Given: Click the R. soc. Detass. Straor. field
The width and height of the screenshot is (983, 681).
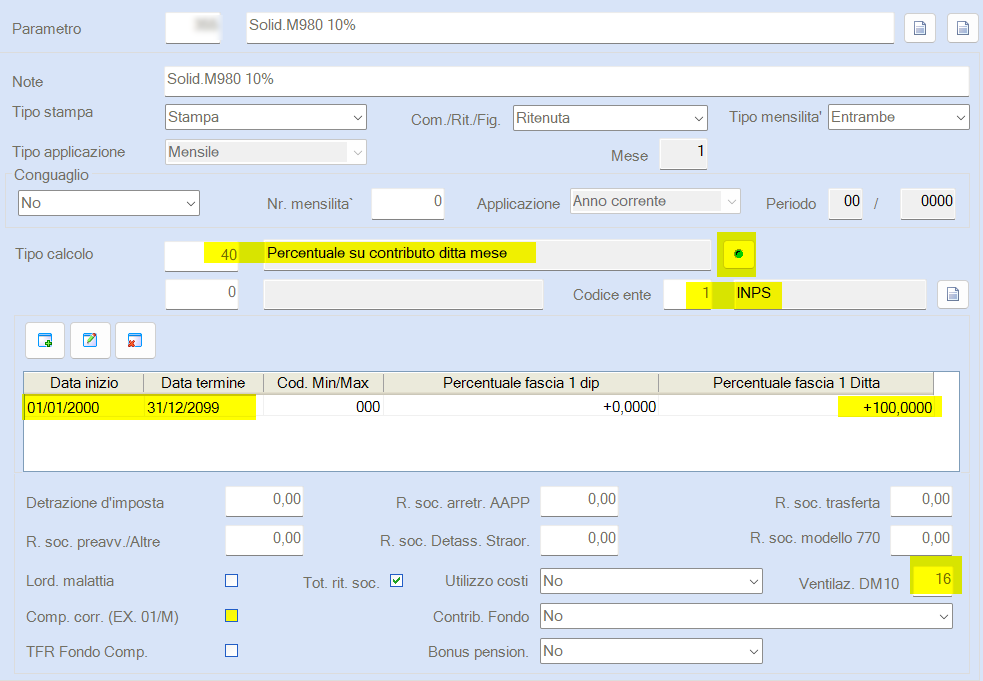Looking at the screenshot, I should coord(579,541).
